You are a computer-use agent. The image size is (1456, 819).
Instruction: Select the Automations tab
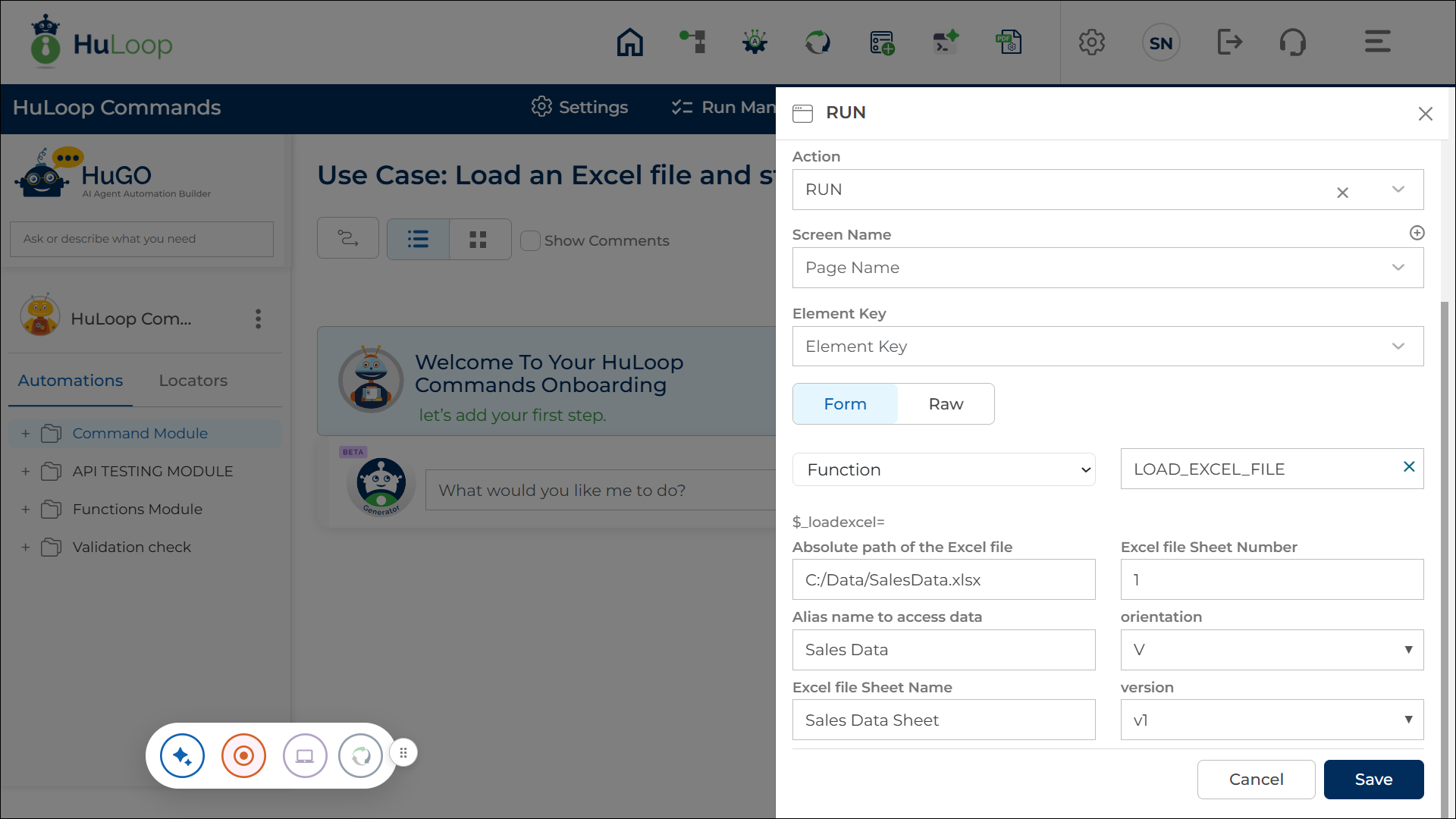click(71, 381)
